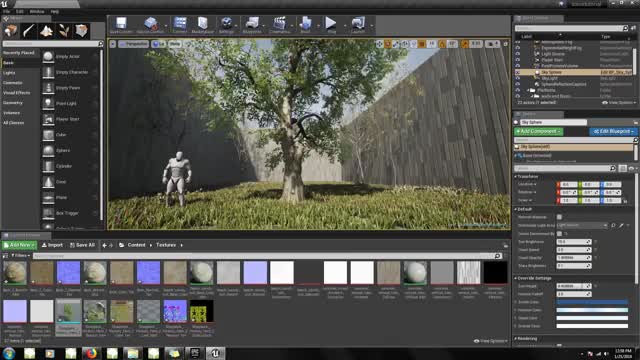The height and width of the screenshot is (360, 640).
Task: Click the Build toolbar icon
Action: point(305,25)
